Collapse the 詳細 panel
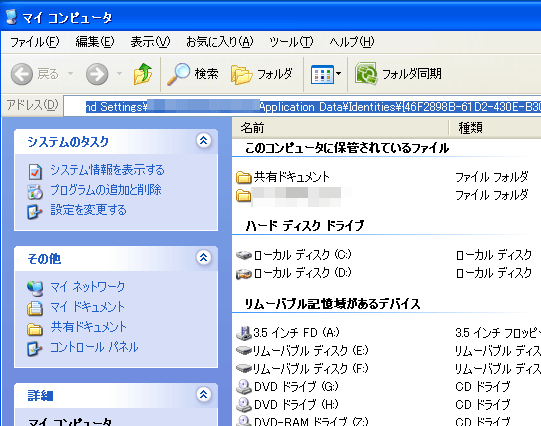 204,394
